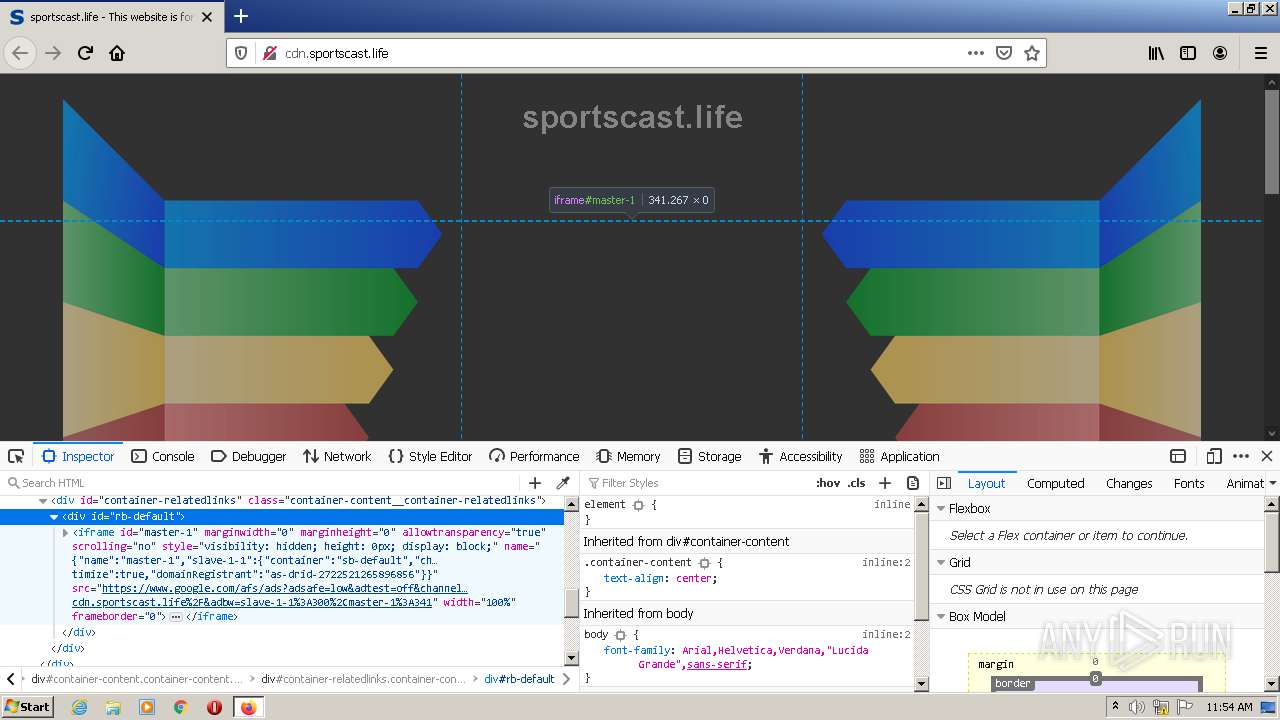
Task: Open the Storage tab
Action: (x=709, y=456)
